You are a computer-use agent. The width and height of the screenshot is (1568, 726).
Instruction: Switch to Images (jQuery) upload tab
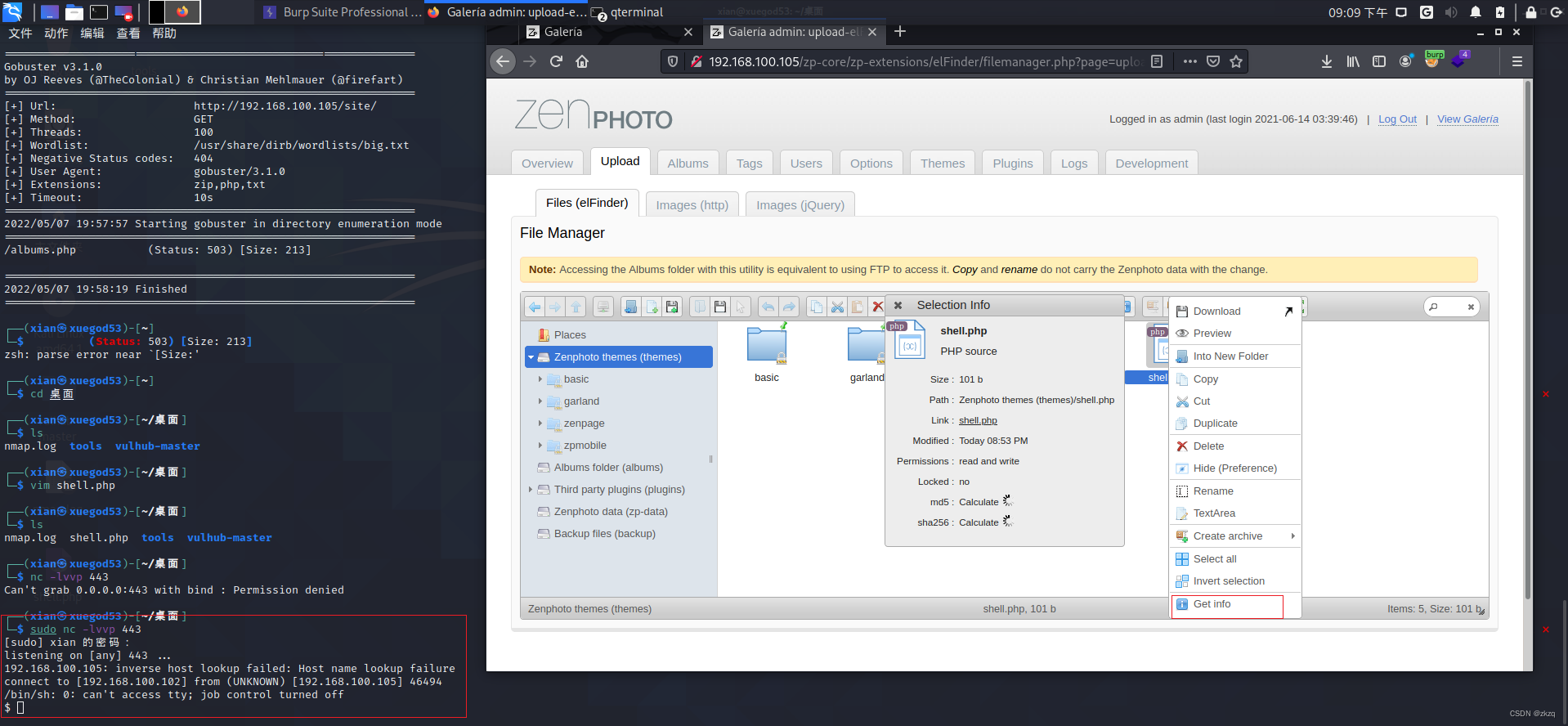(x=800, y=204)
